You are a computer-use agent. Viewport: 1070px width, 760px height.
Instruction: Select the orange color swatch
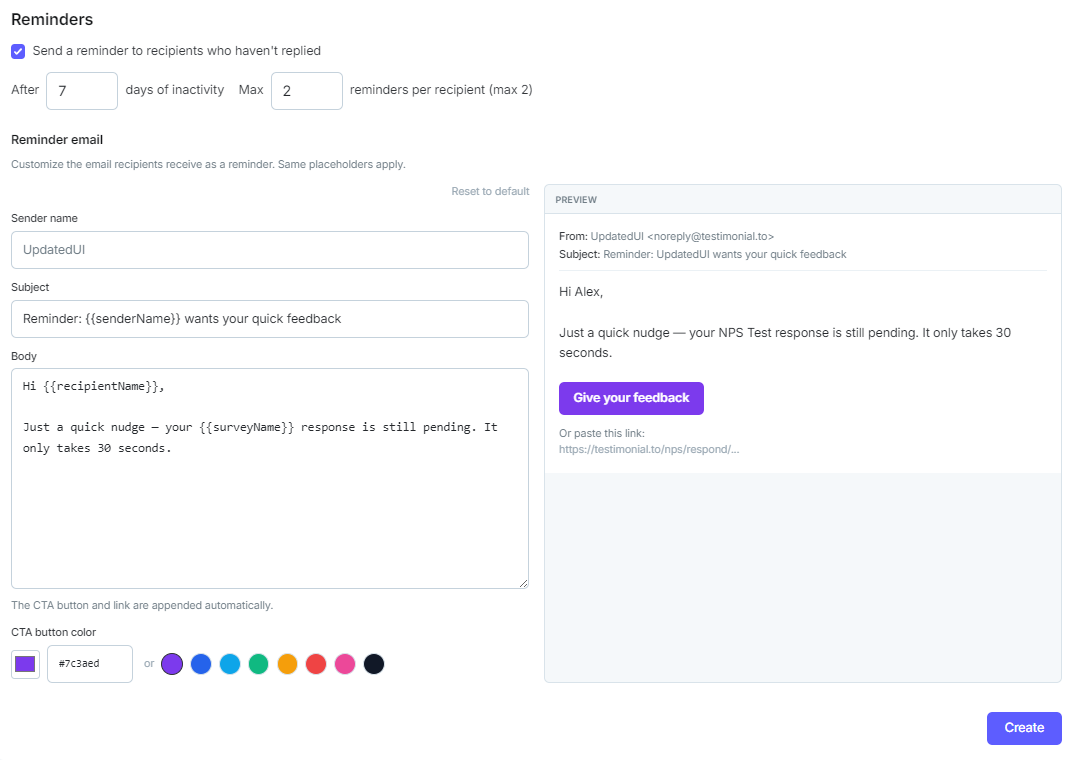pyautogui.click(x=287, y=664)
